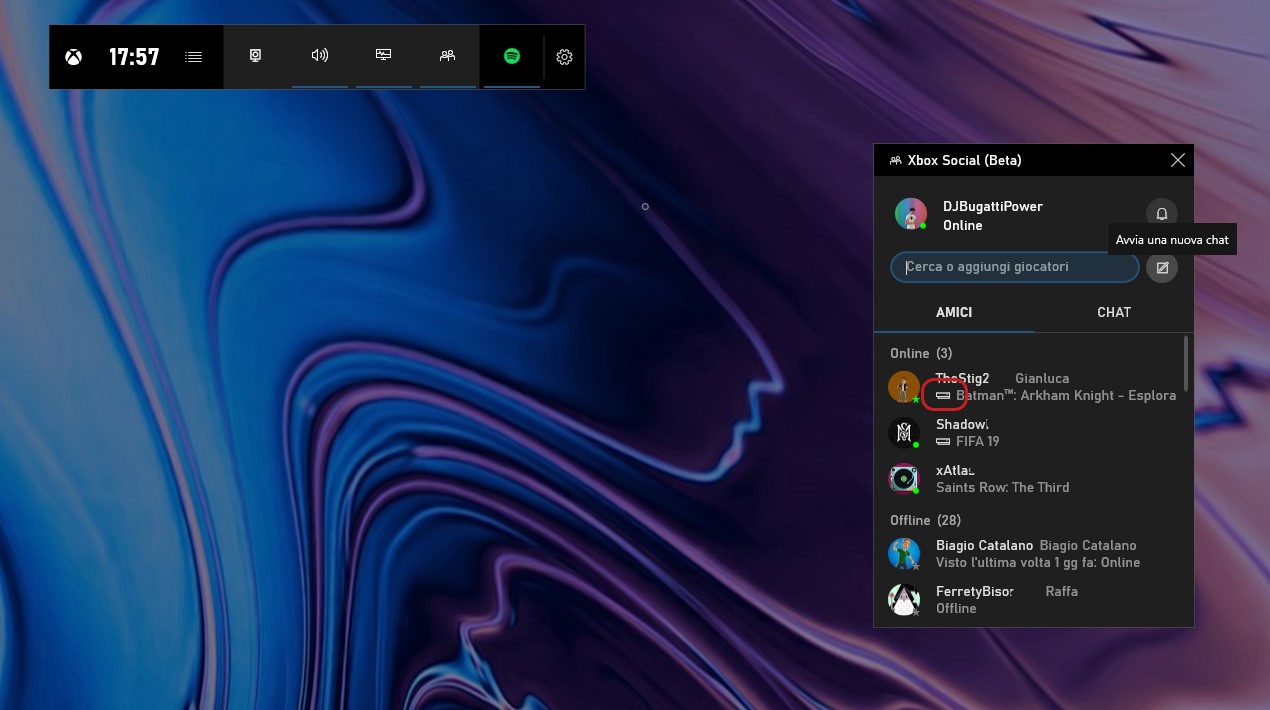Image resolution: width=1270 pixels, height=710 pixels.
Task: Open notifications bell in Xbox Social
Action: click(x=1162, y=214)
